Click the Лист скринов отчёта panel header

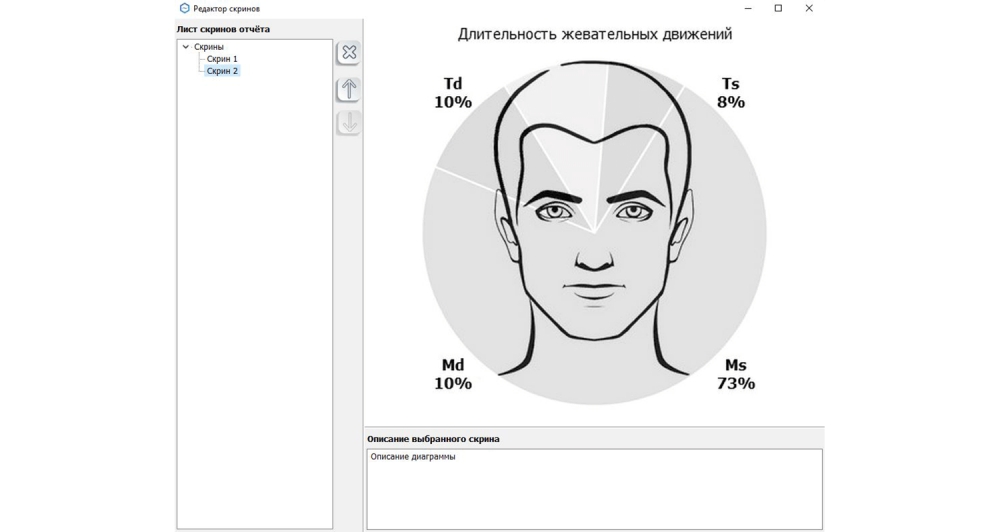pyautogui.click(x=223, y=29)
